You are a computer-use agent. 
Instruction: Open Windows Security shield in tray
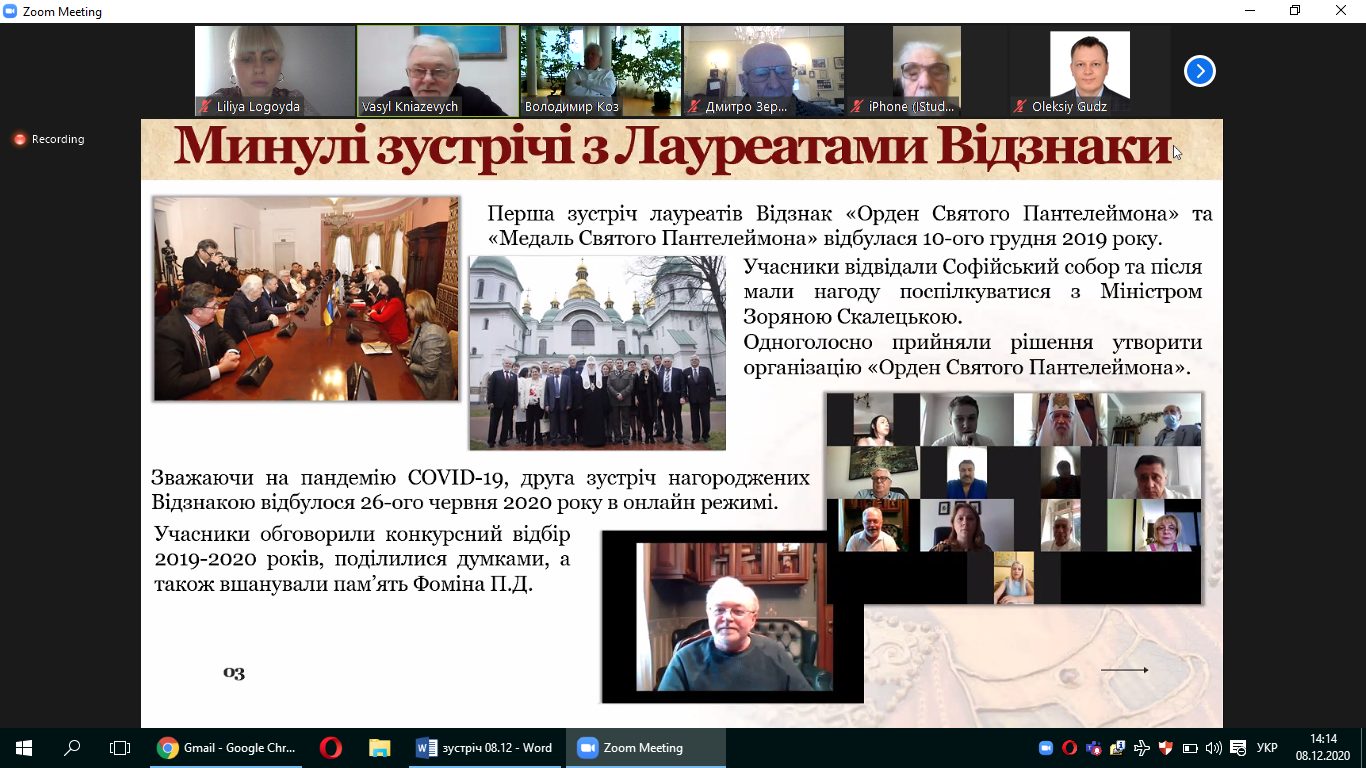pyautogui.click(x=1165, y=748)
